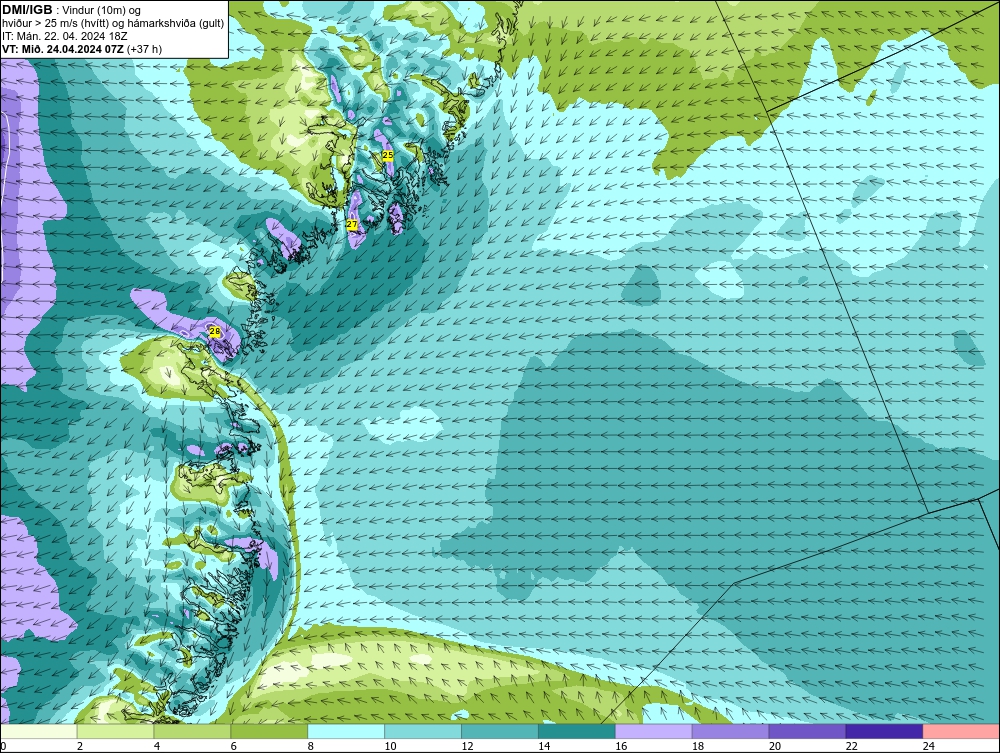
Task: Select the pink above-24 m/s legend swatch
Action: pyautogui.click(x=961, y=731)
